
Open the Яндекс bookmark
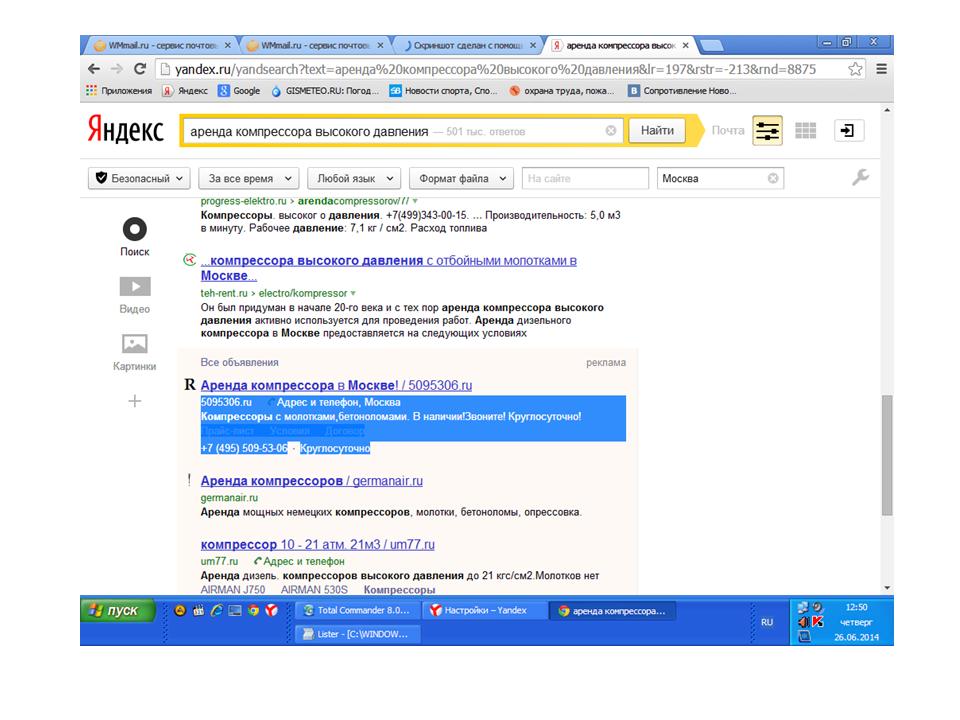pyautogui.click(x=186, y=91)
